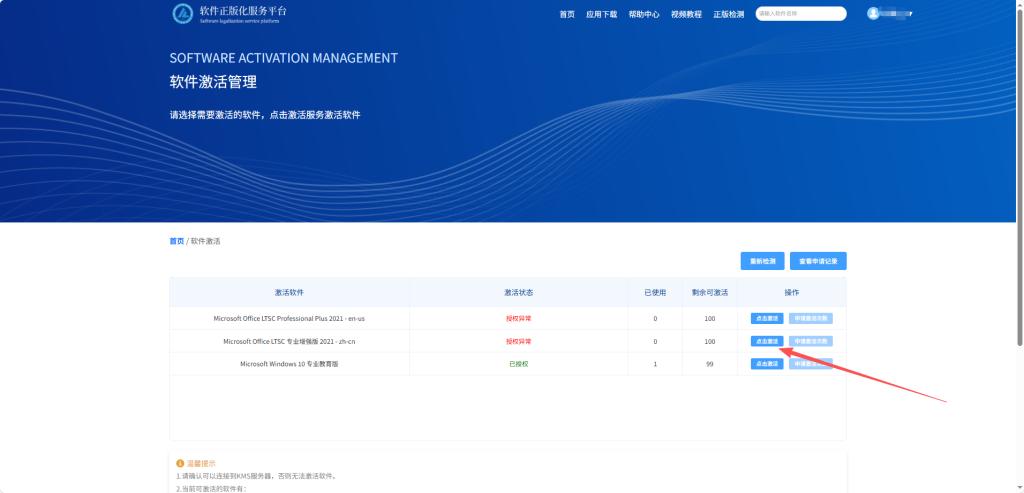This screenshot has height=493, width=1024.
Task: Click the 激活状态 column header
Action: tap(519, 293)
